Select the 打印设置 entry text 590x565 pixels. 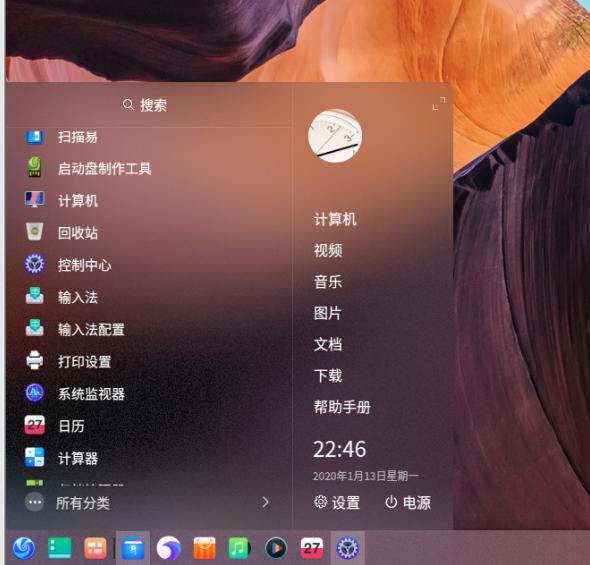pyautogui.click(x=84, y=361)
